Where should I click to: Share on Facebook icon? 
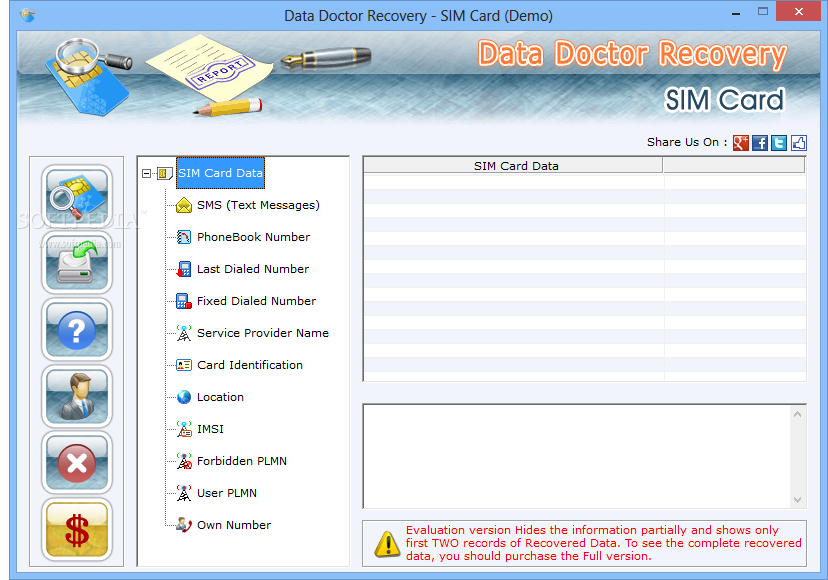point(760,143)
